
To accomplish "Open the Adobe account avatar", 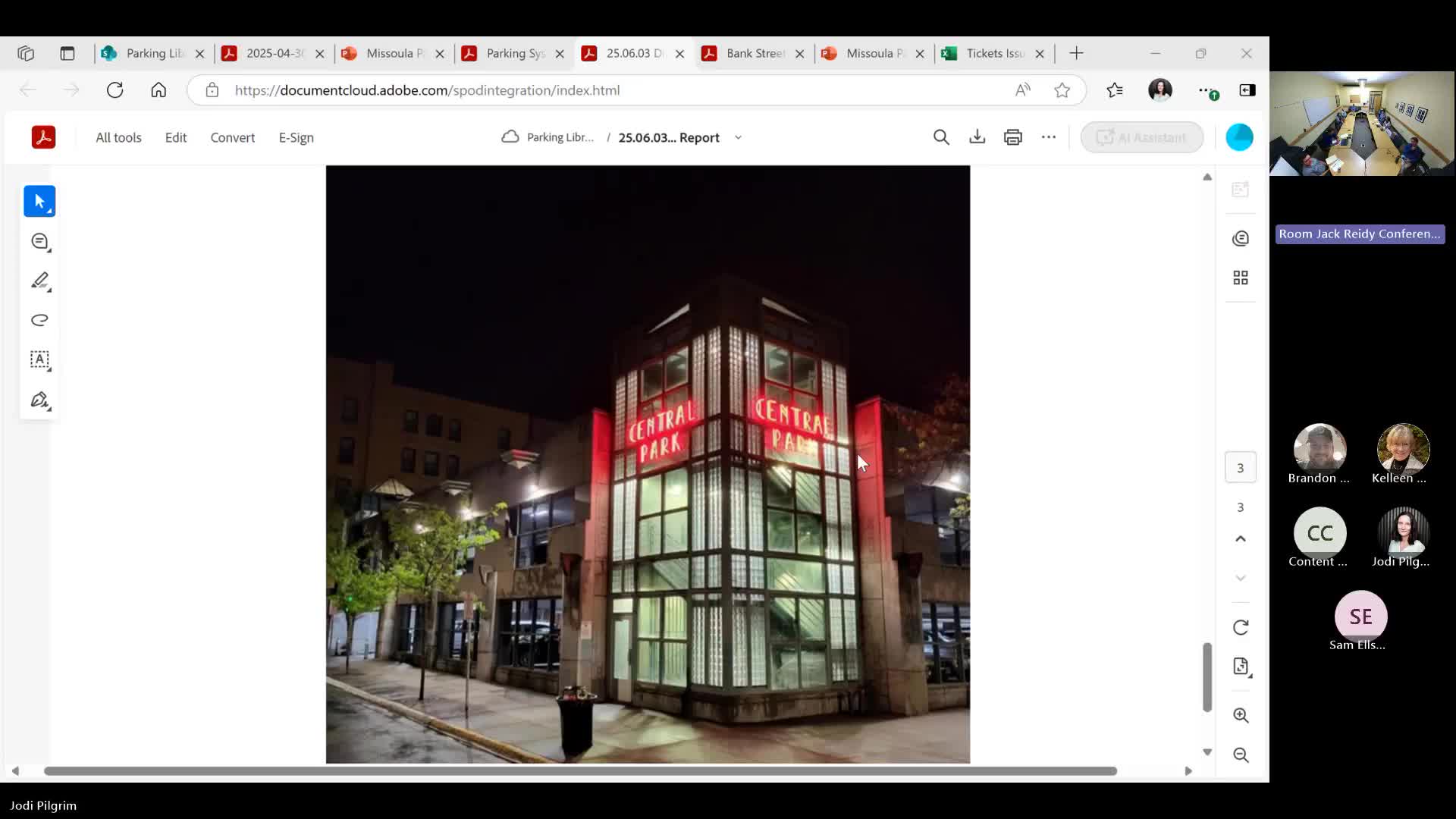I will 1239,137.
